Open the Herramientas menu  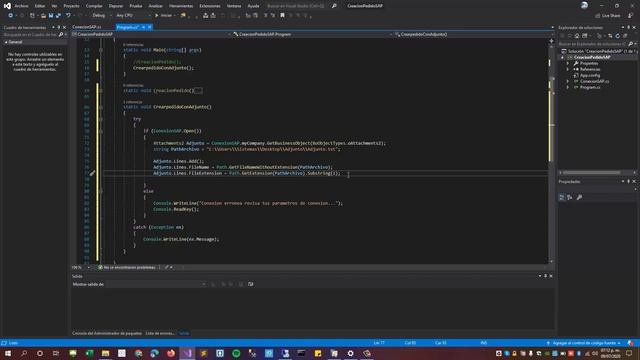(181, 6)
